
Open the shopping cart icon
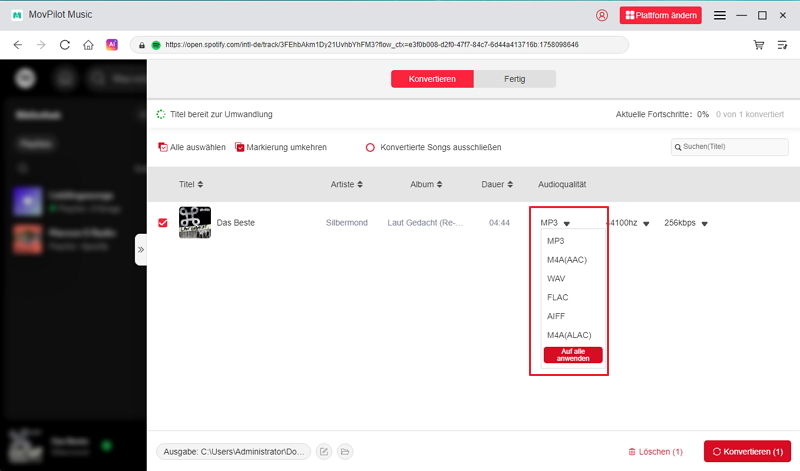click(759, 45)
